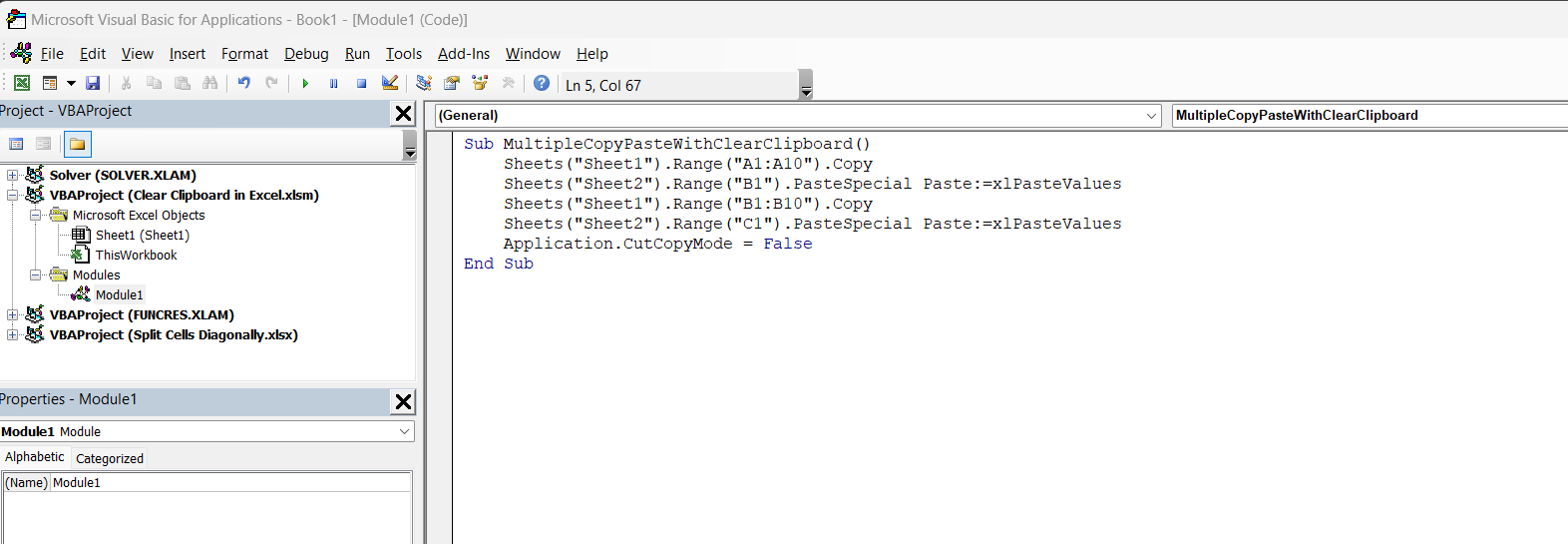
Task: Click the Paste clipboard icon in toolbar
Action: [182, 83]
